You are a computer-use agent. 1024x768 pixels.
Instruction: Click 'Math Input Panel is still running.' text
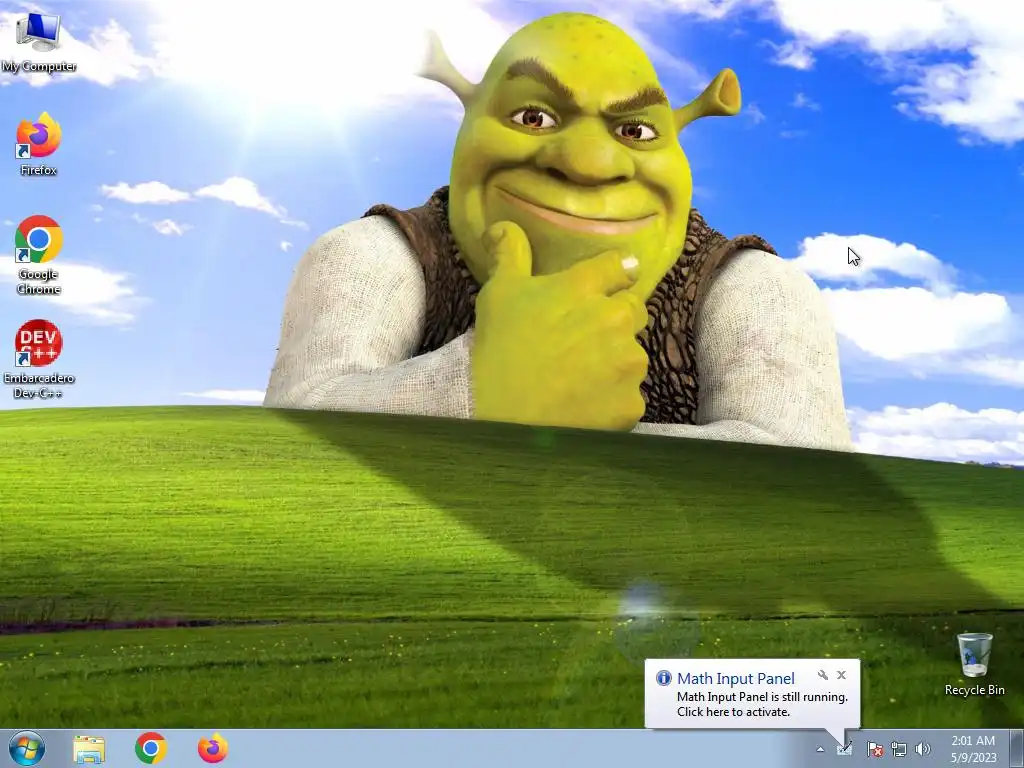[762, 697]
